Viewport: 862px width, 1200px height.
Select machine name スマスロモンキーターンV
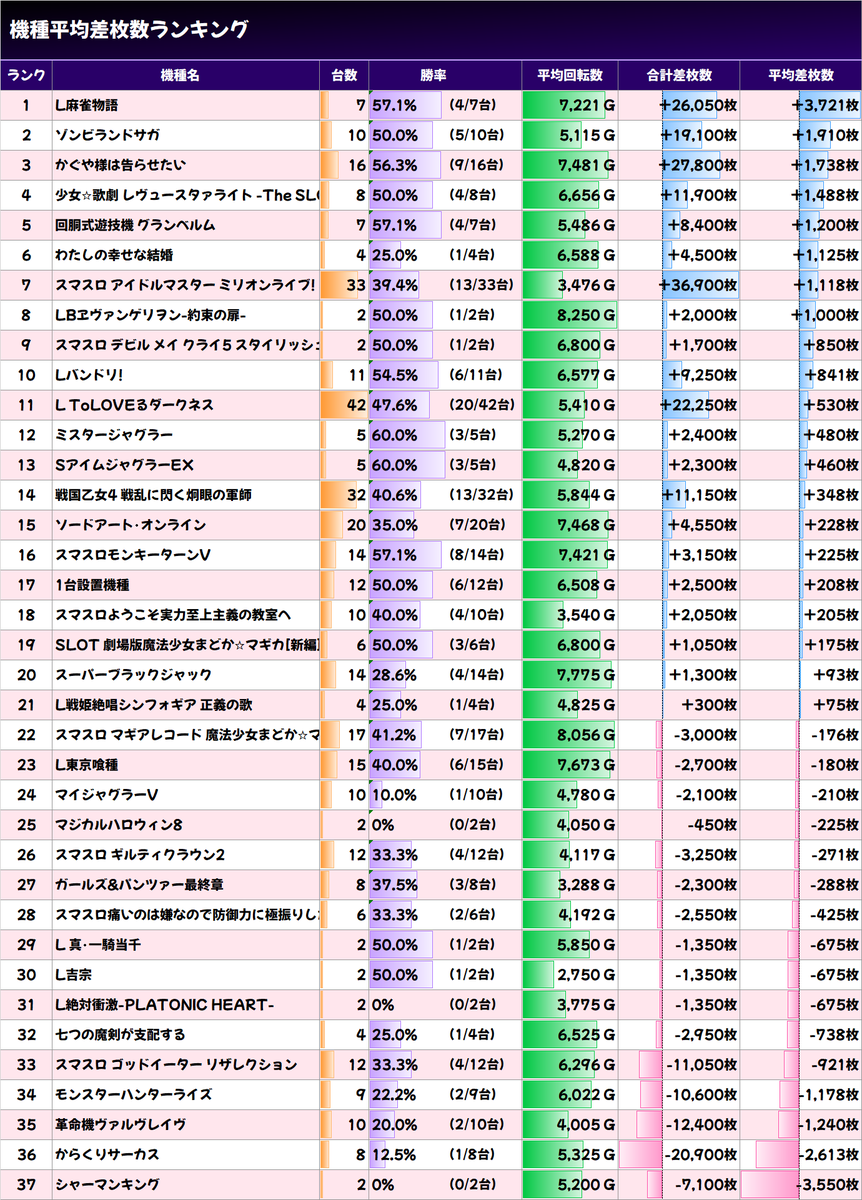pos(133,555)
